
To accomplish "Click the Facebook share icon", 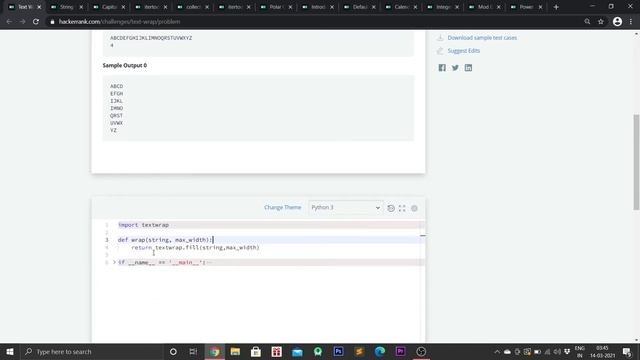I will point(442,68).
